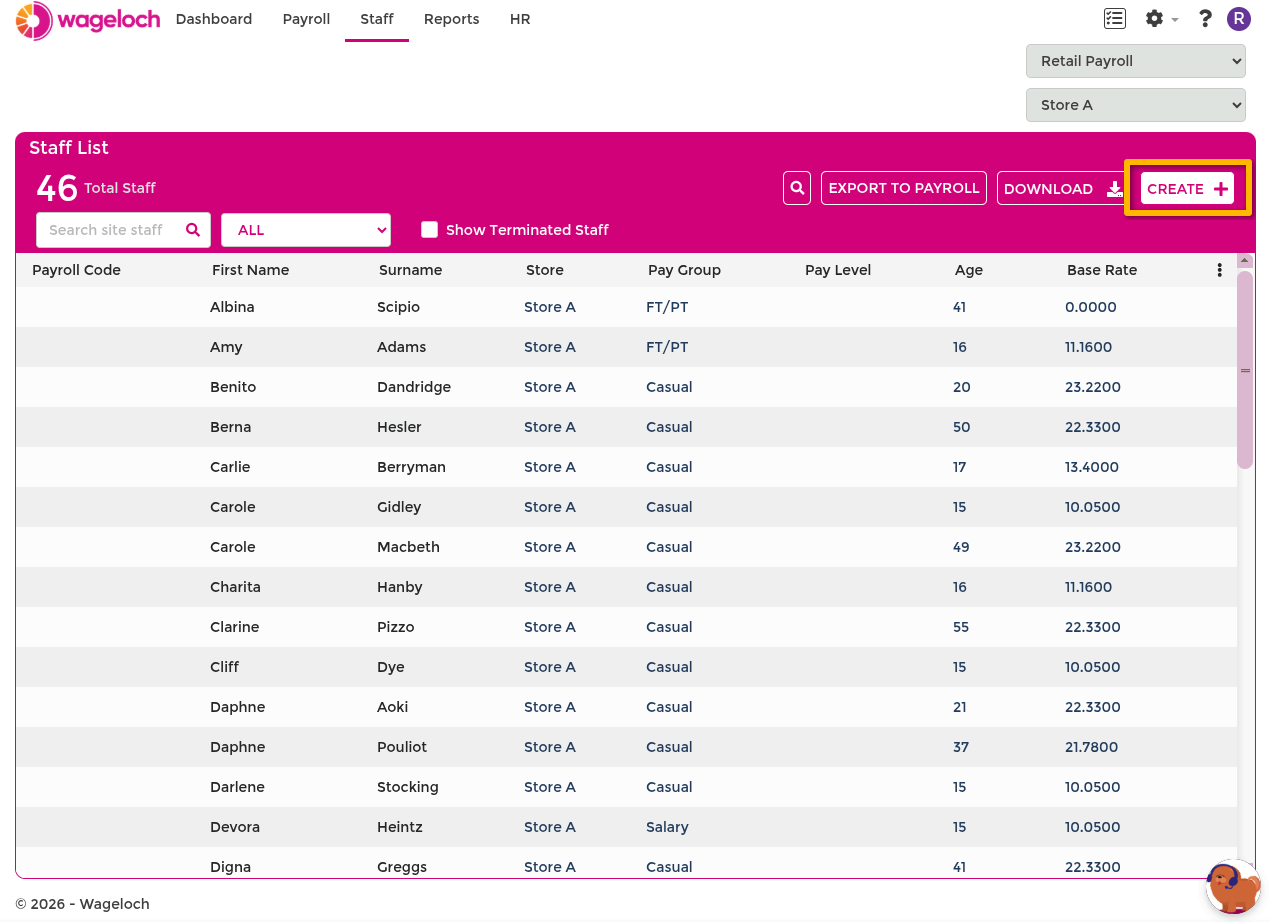
Task: Open the ALL filter dropdown
Action: coord(306,230)
